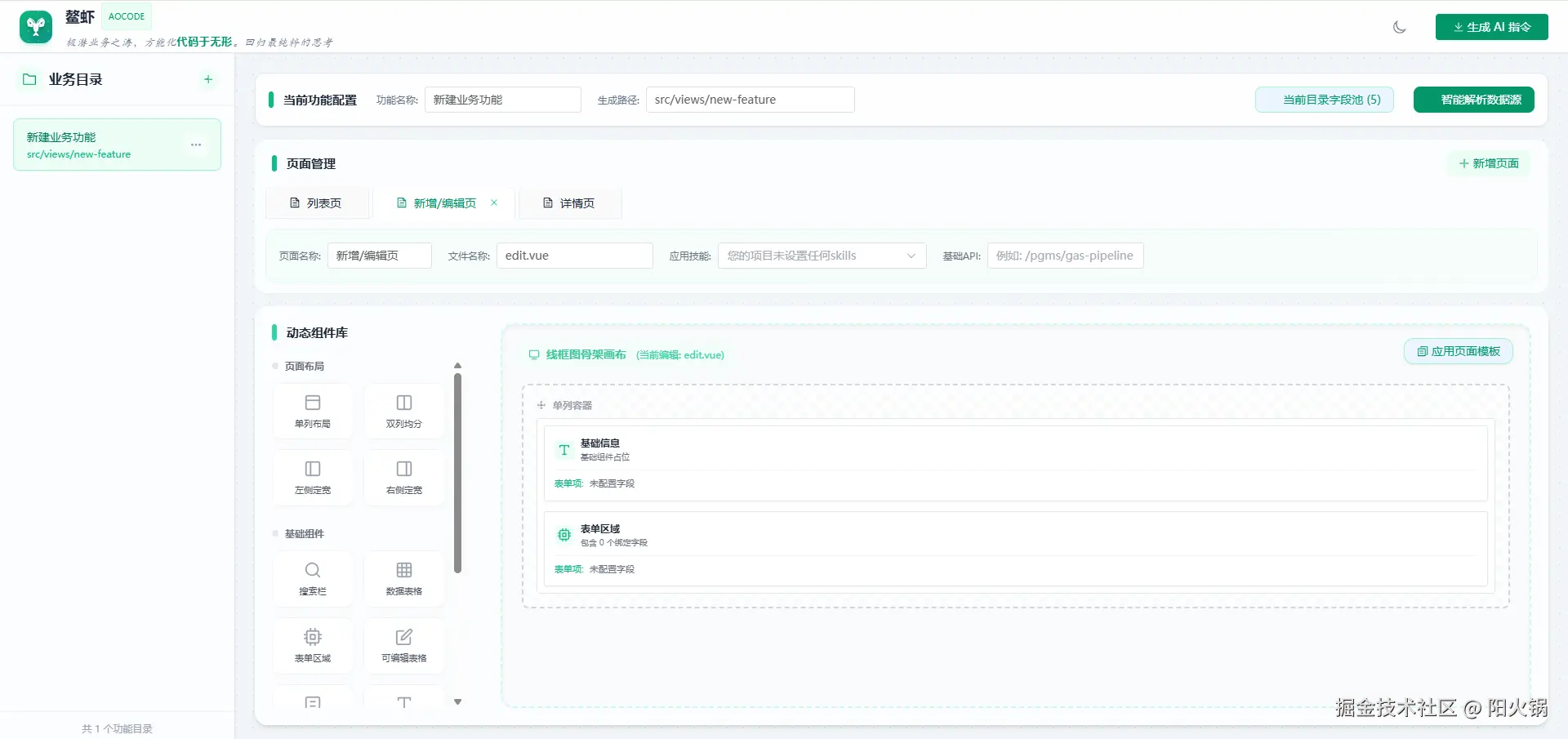1568x739 pixels.
Task: Open the more options menu on 新建业务功能
Action: (x=196, y=145)
